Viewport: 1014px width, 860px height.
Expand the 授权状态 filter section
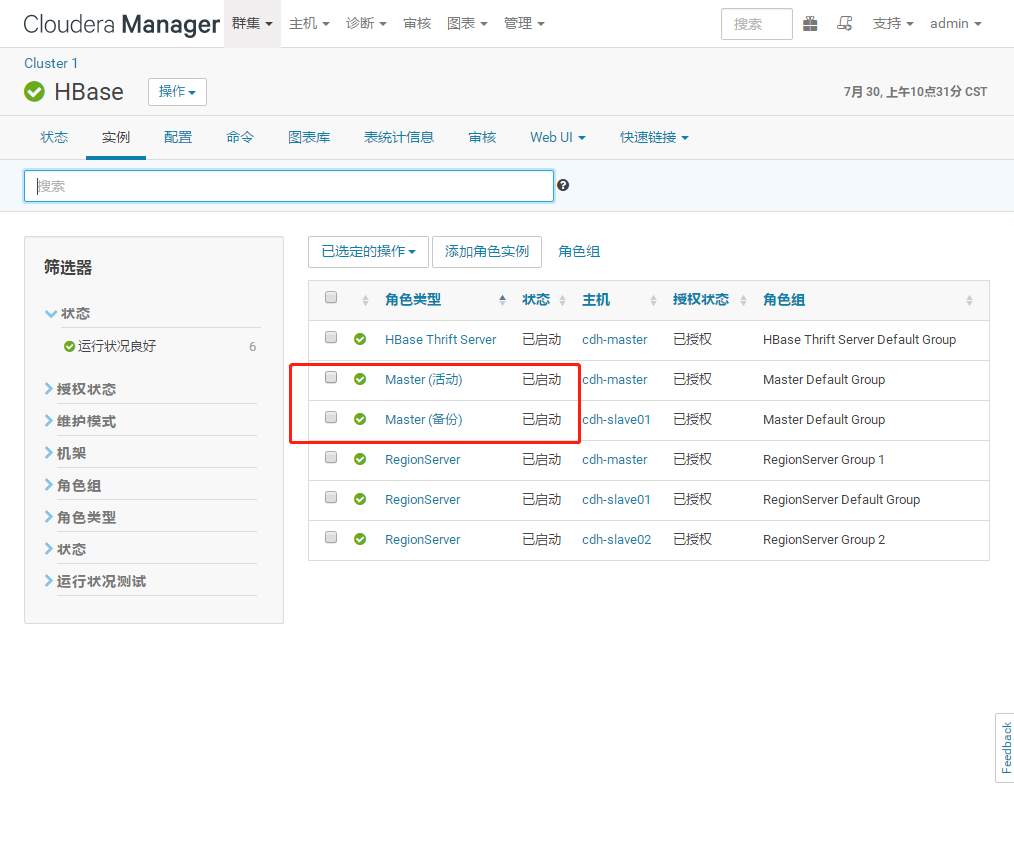pyautogui.click(x=80, y=389)
